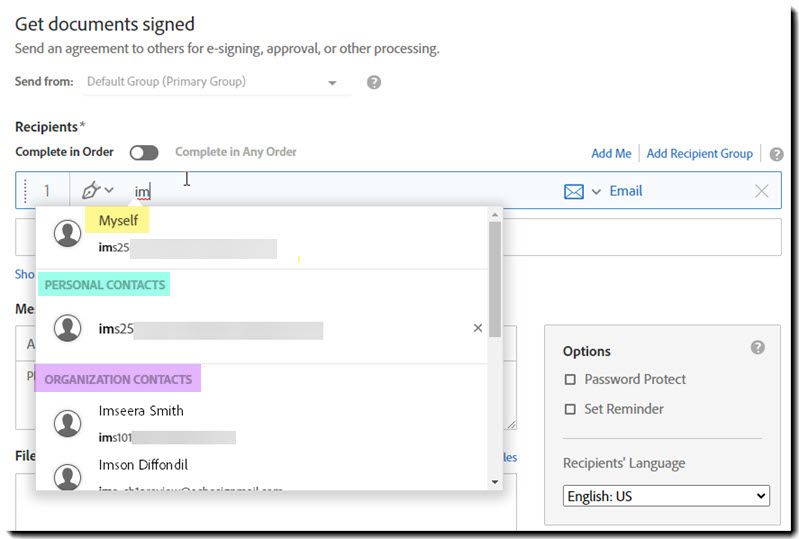Expand the Email delivery method dropdown
Screen dimensions: 799x539
click(597, 192)
